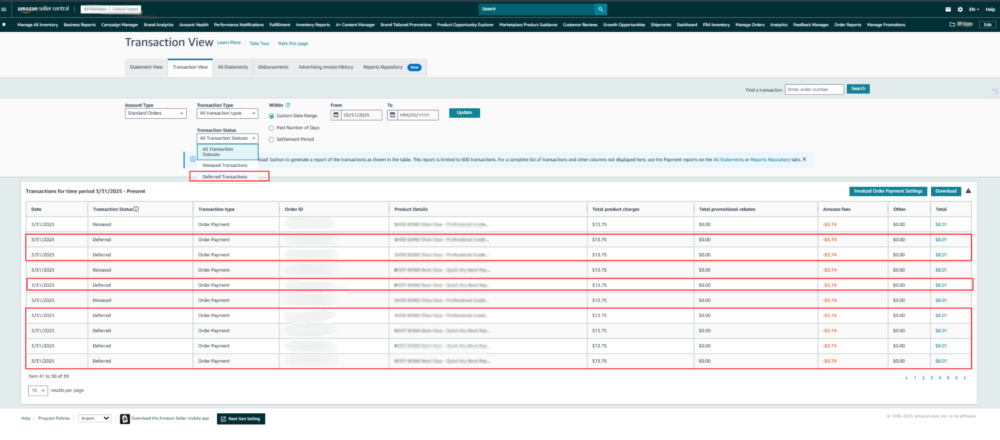
Task: Open the Account Type dropdown
Action: click(156, 113)
